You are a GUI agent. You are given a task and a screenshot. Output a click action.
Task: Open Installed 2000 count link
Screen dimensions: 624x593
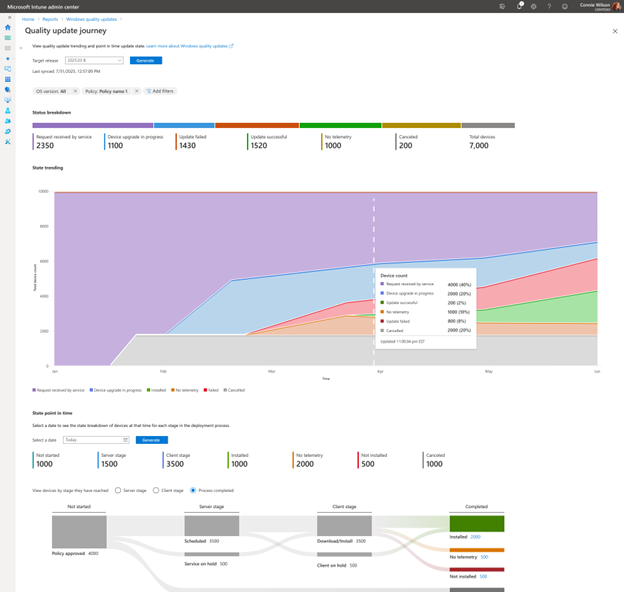point(476,537)
